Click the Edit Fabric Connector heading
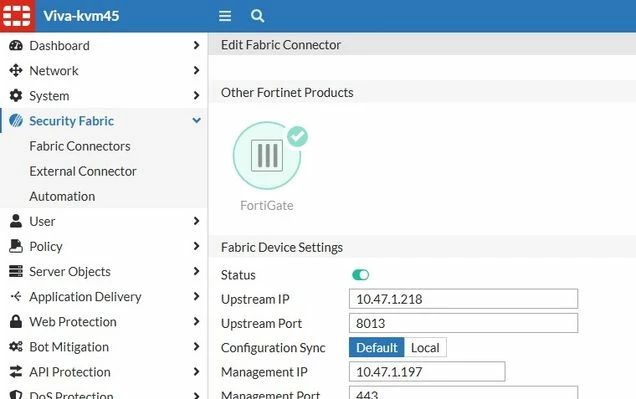Screen dimensions: 636x399 pyautogui.click(x=281, y=45)
